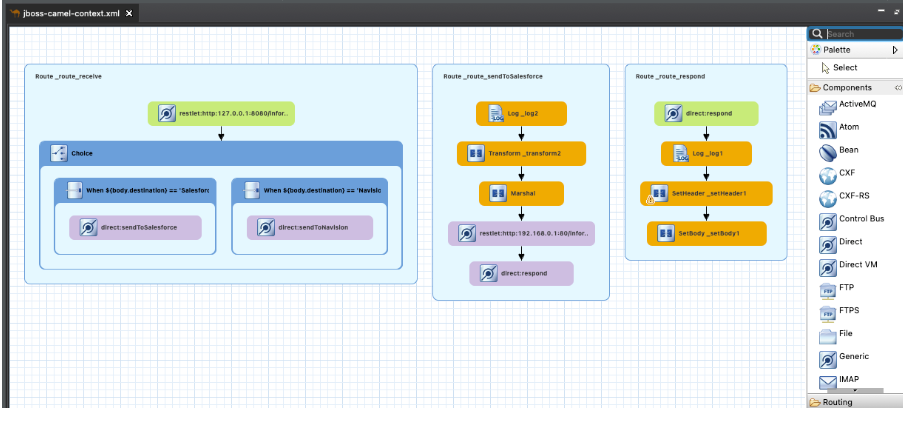
Task: Choose the Bean component in palette
Action: point(828,151)
